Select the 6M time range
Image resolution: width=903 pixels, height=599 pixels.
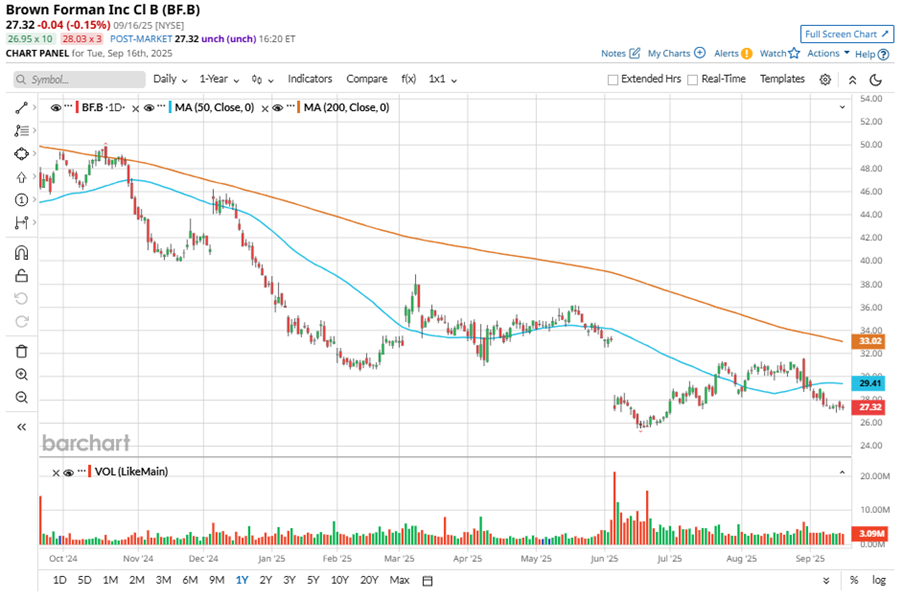(190, 580)
